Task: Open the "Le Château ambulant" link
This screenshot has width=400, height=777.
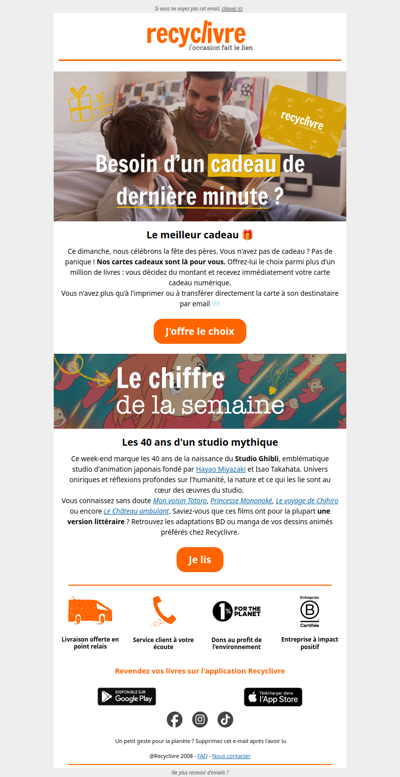Action: (x=136, y=511)
